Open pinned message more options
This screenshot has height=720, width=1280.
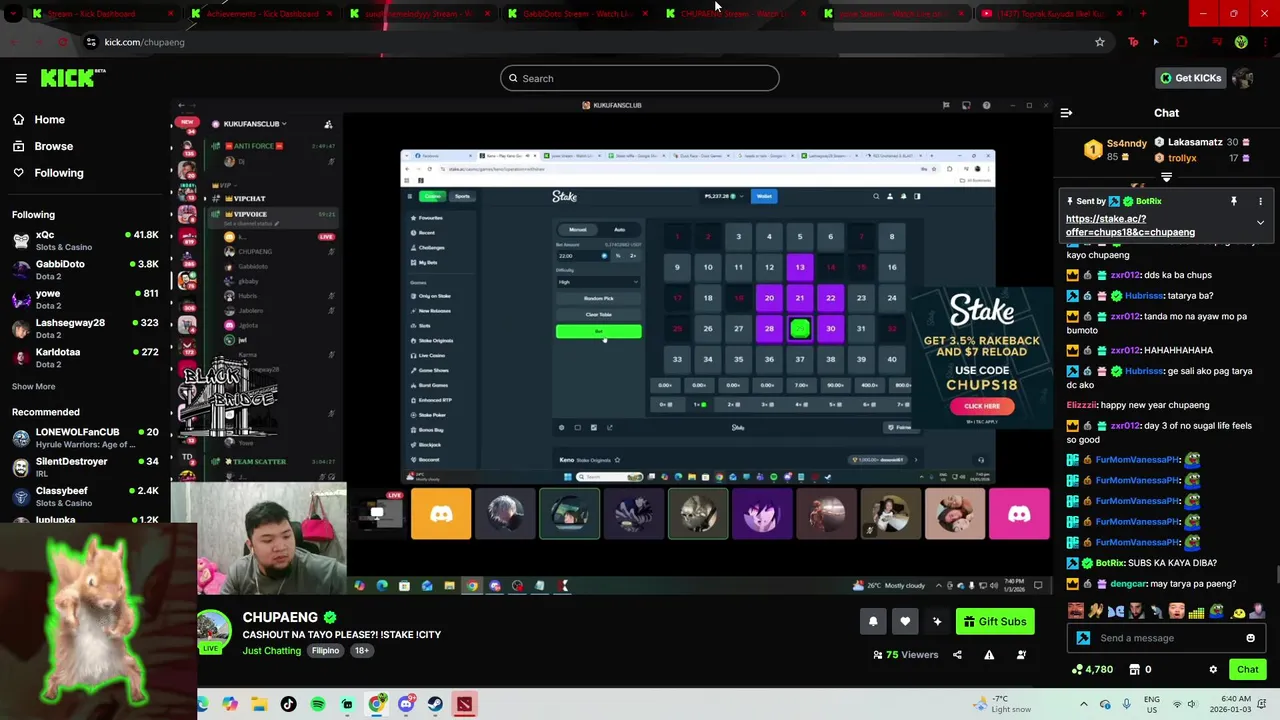pyautogui.click(x=1260, y=201)
